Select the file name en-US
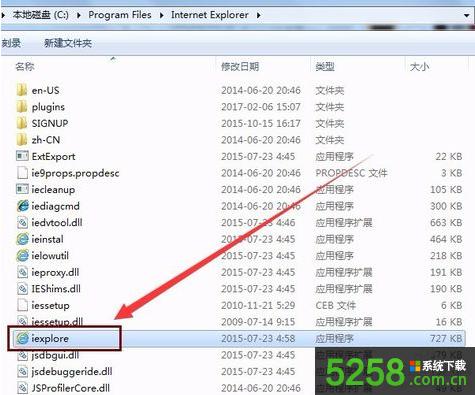 click(45, 90)
